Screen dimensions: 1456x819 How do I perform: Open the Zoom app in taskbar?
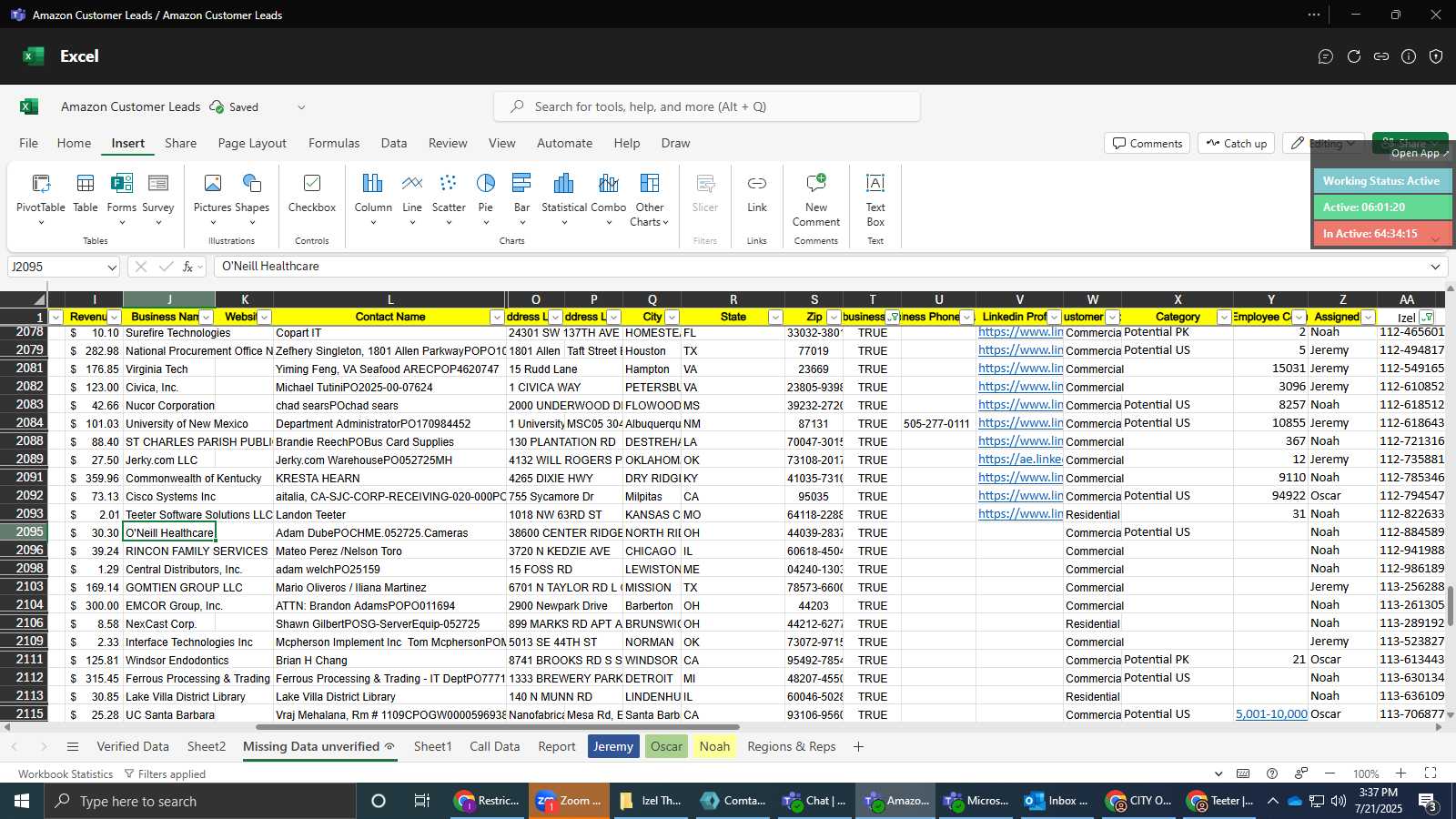569,801
